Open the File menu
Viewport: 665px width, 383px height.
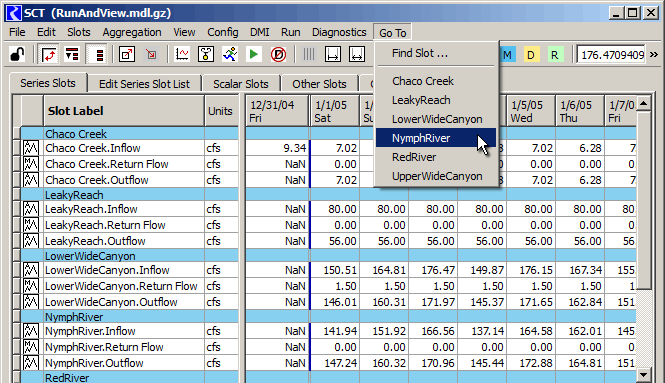(x=17, y=32)
